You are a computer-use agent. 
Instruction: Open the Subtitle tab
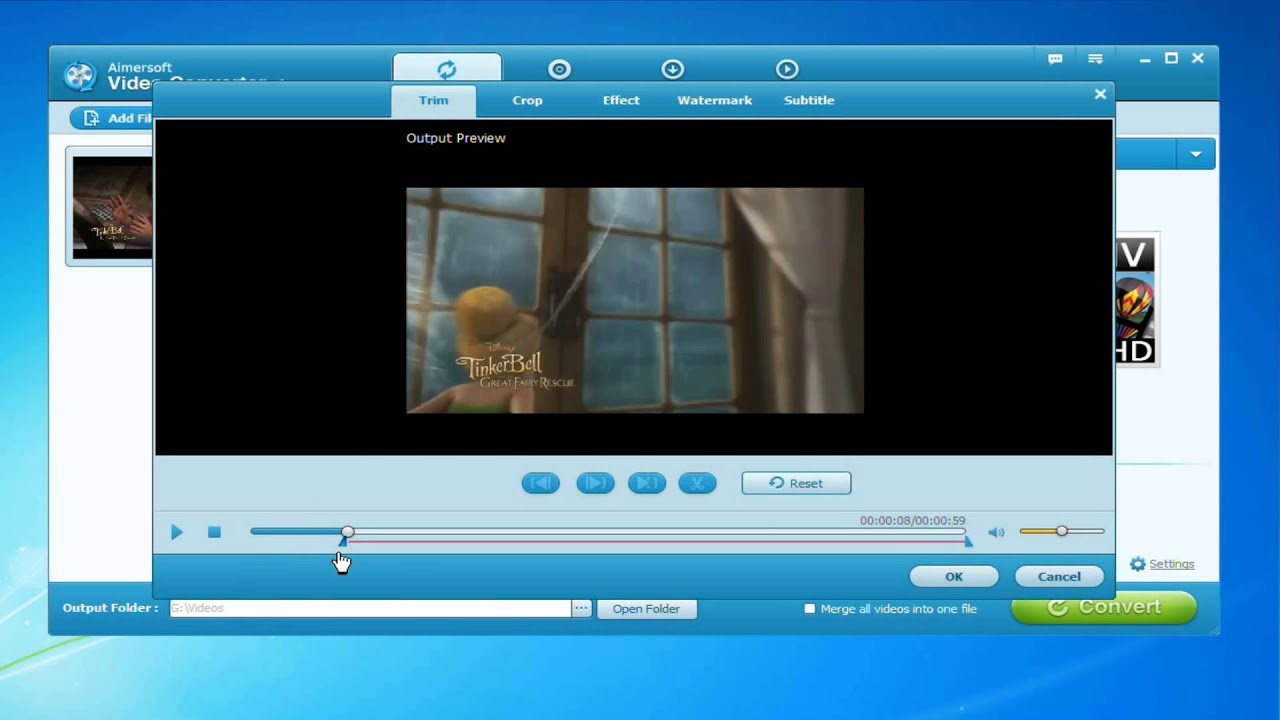click(x=809, y=100)
